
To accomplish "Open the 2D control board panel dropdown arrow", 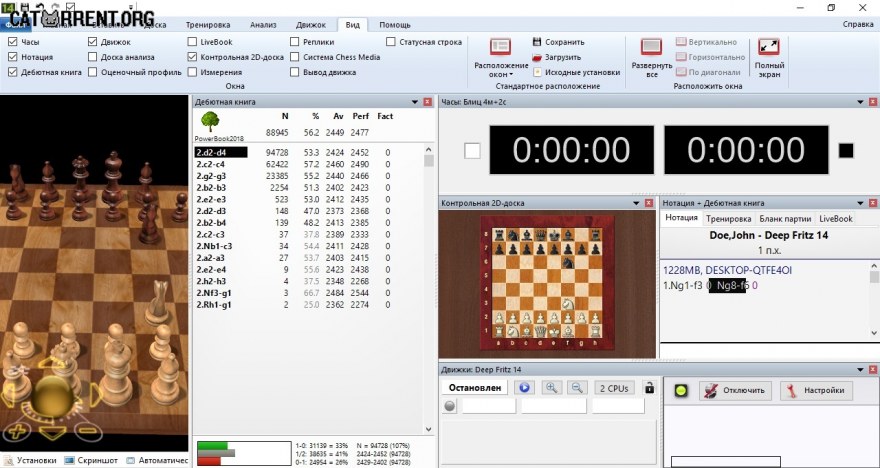I will coord(636,203).
